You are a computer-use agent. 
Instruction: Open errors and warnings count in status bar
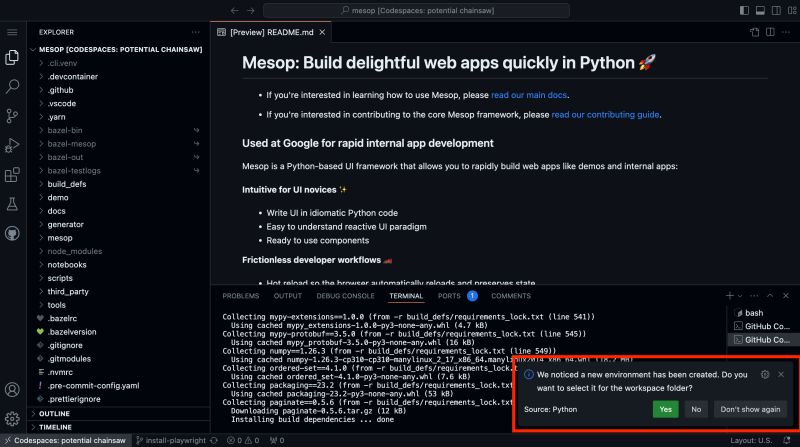(243, 440)
